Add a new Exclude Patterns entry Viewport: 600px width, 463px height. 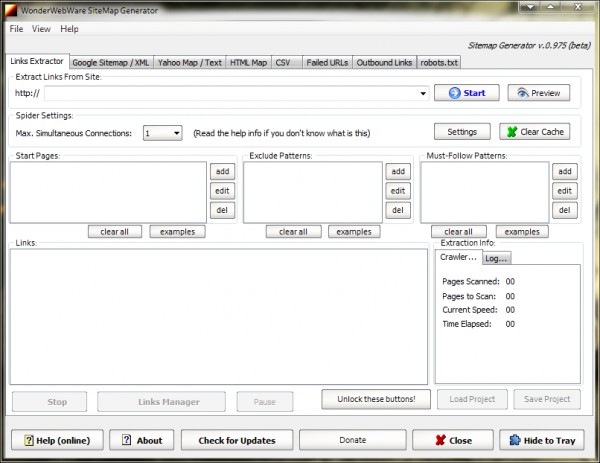tap(398, 171)
